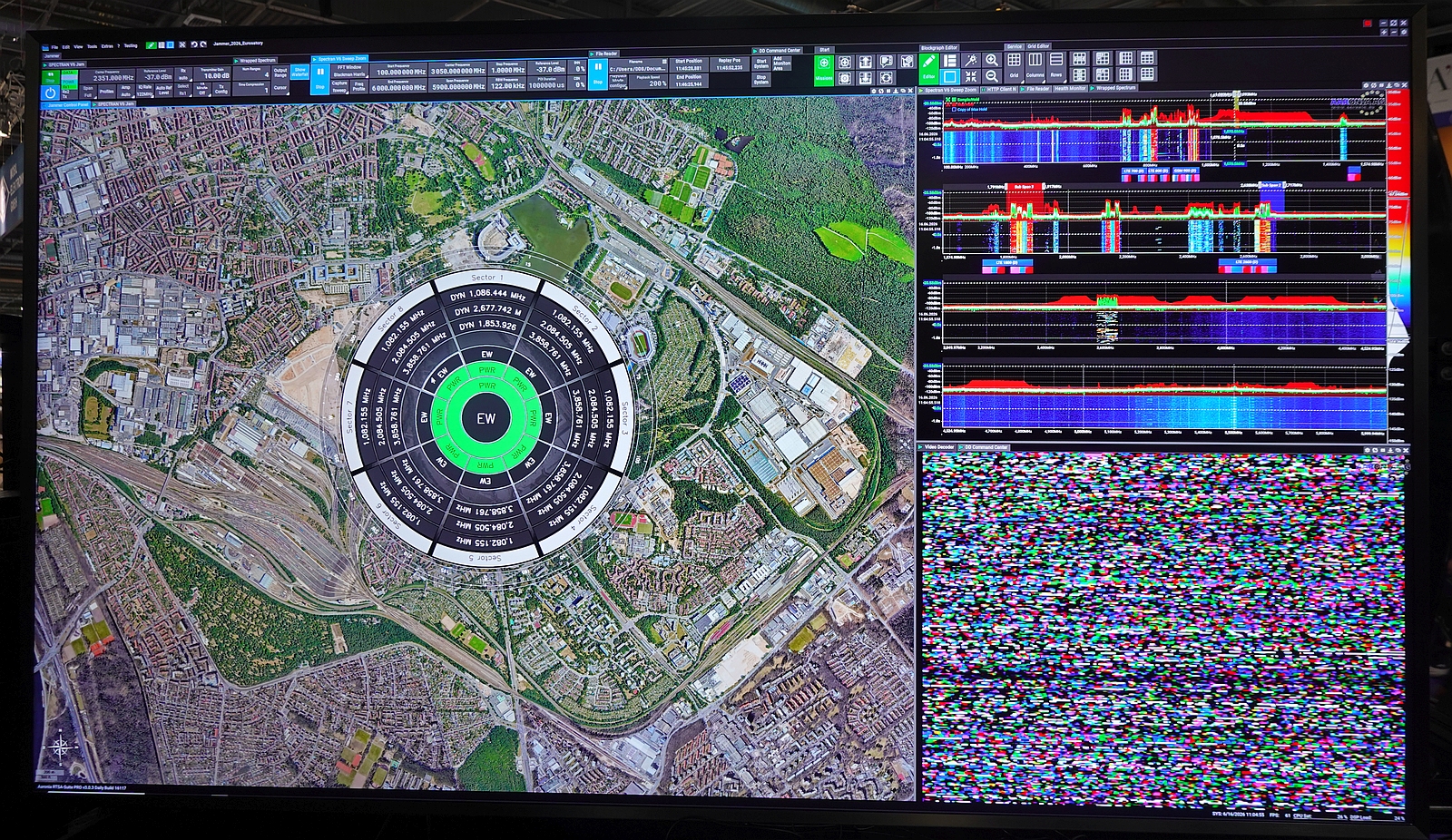
Task: Switch to the Health Monitor tab
Action: coord(1070,89)
